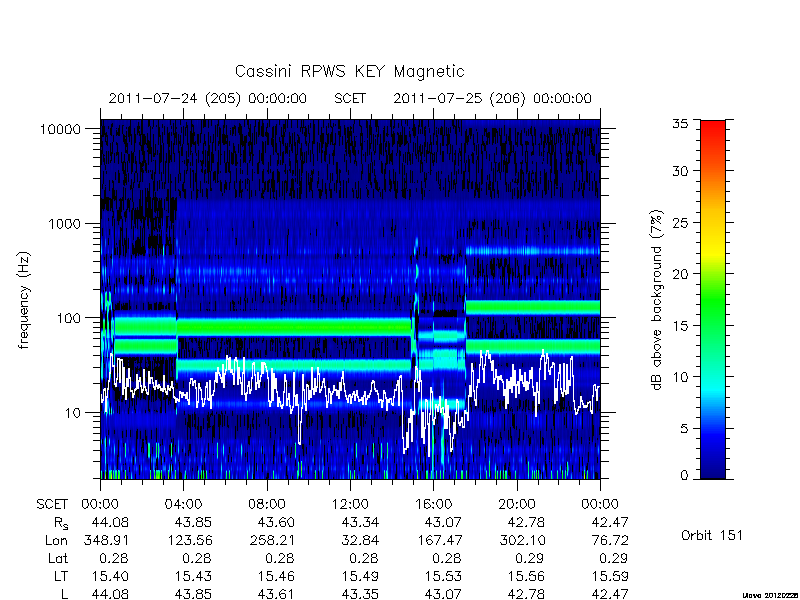The width and height of the screenshot is (800, 600).
Task: Click the 08:00 time tick label
Action: pyautogui.click(x=267, y=505)
